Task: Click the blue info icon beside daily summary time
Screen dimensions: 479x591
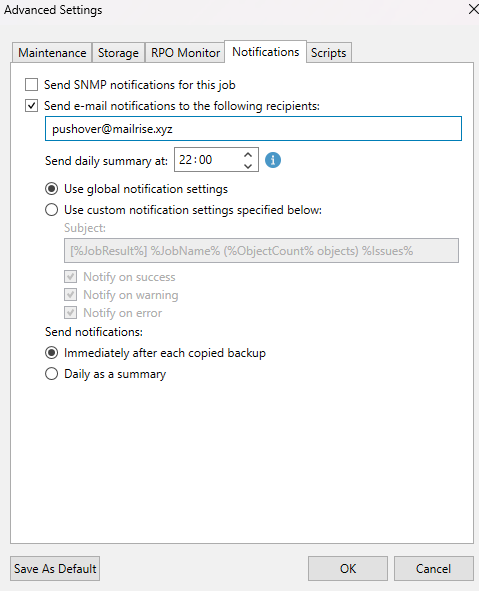Action: point(273,160)
